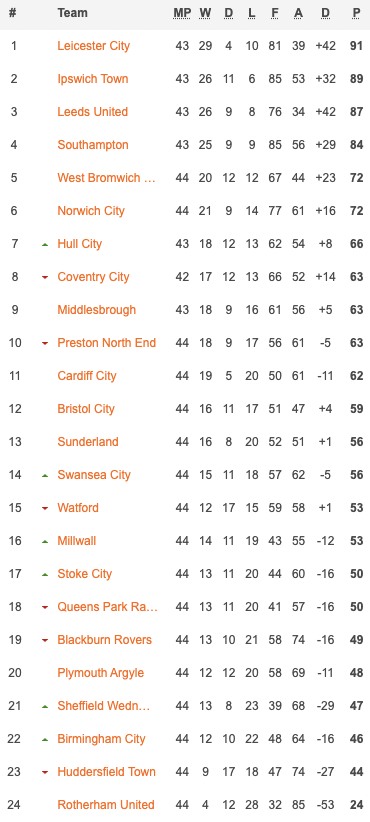This screenshot has height=822, width=370.
Task: Select the Southampton team link
Action: coord(93,145)
